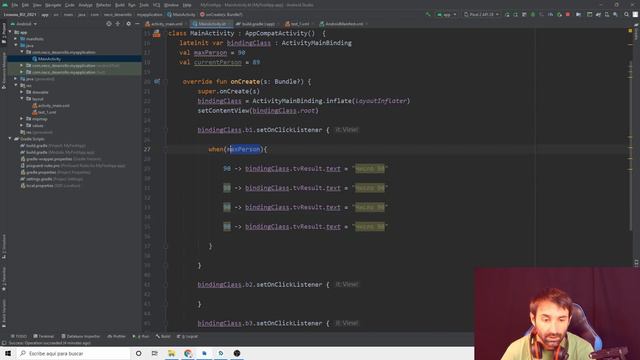Viewport: 640px width, 360px height.
Task: Click the Debug app bug icon
Action: [x=533, y=14]
